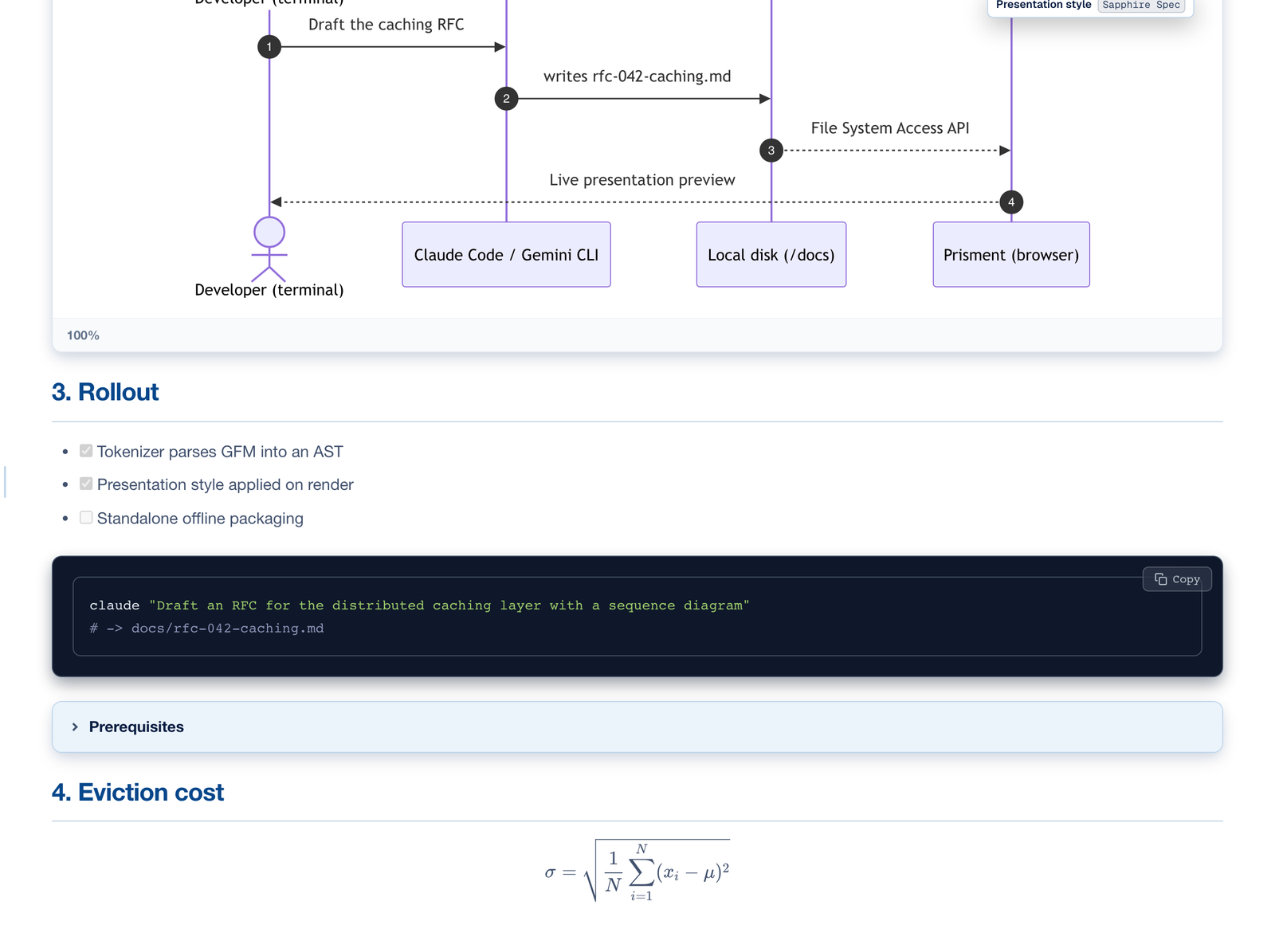Click 'Standalone offline packaging' text

coord(200,519)
